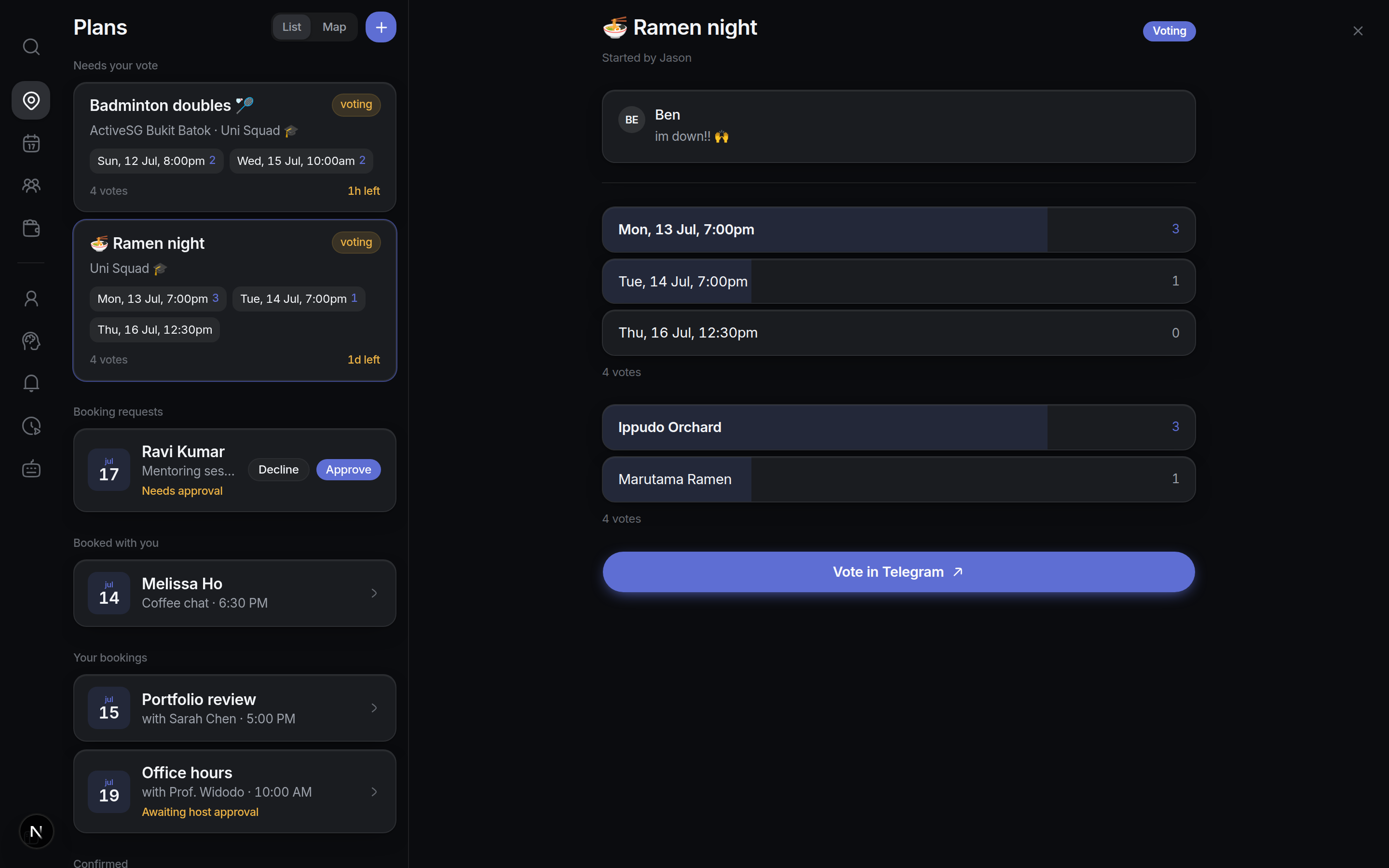
Task: Click 'Needs your vote' section heading
Action: tap(115, 66)
